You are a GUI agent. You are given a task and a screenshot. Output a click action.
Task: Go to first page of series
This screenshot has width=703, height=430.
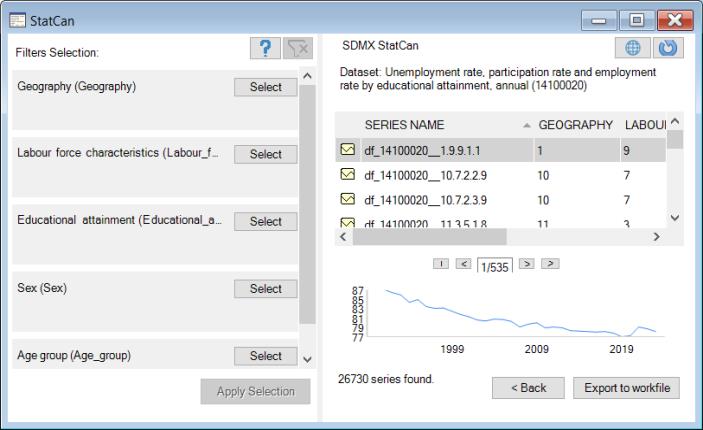coord(441,263)
